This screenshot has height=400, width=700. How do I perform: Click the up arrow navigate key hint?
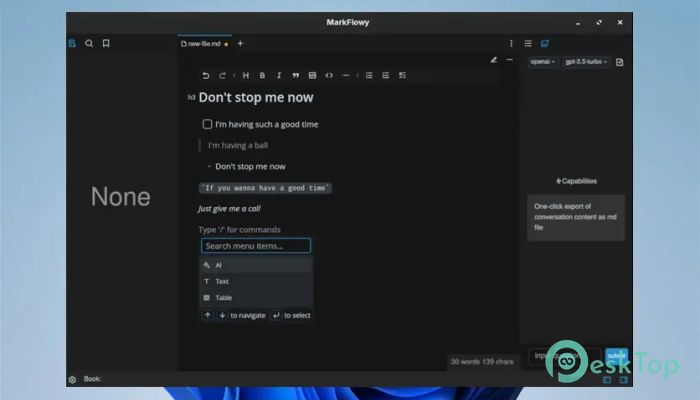[x=208, y=315]
